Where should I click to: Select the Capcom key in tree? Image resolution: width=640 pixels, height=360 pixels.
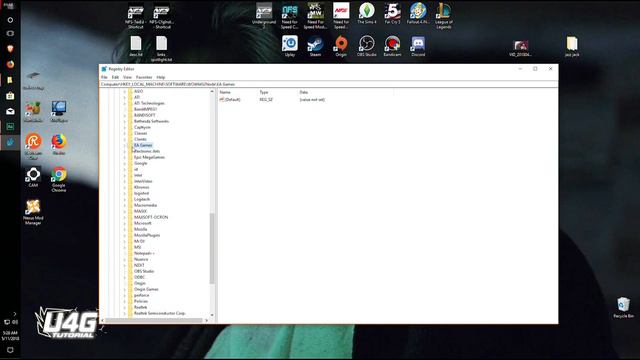pos(142,127)
